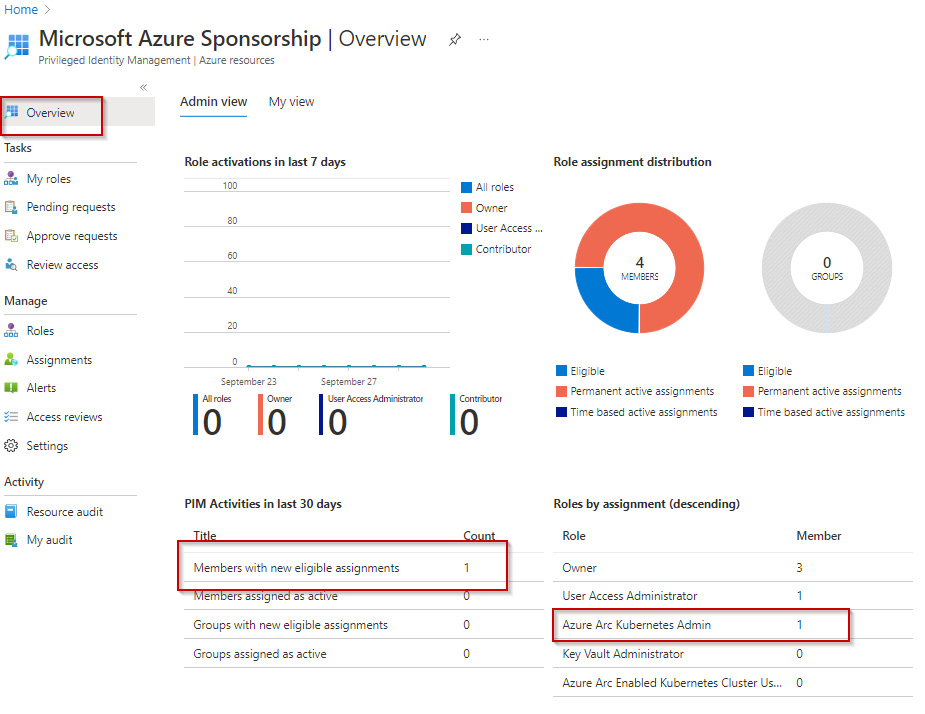Click the Title column header
Viewport: 925px width, 714px height.
(x=205, y=536)
